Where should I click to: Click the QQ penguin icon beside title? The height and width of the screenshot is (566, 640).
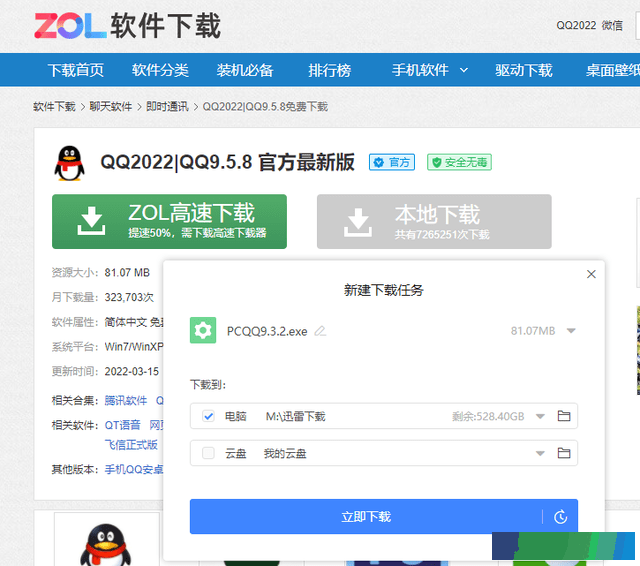pos(69,163)
